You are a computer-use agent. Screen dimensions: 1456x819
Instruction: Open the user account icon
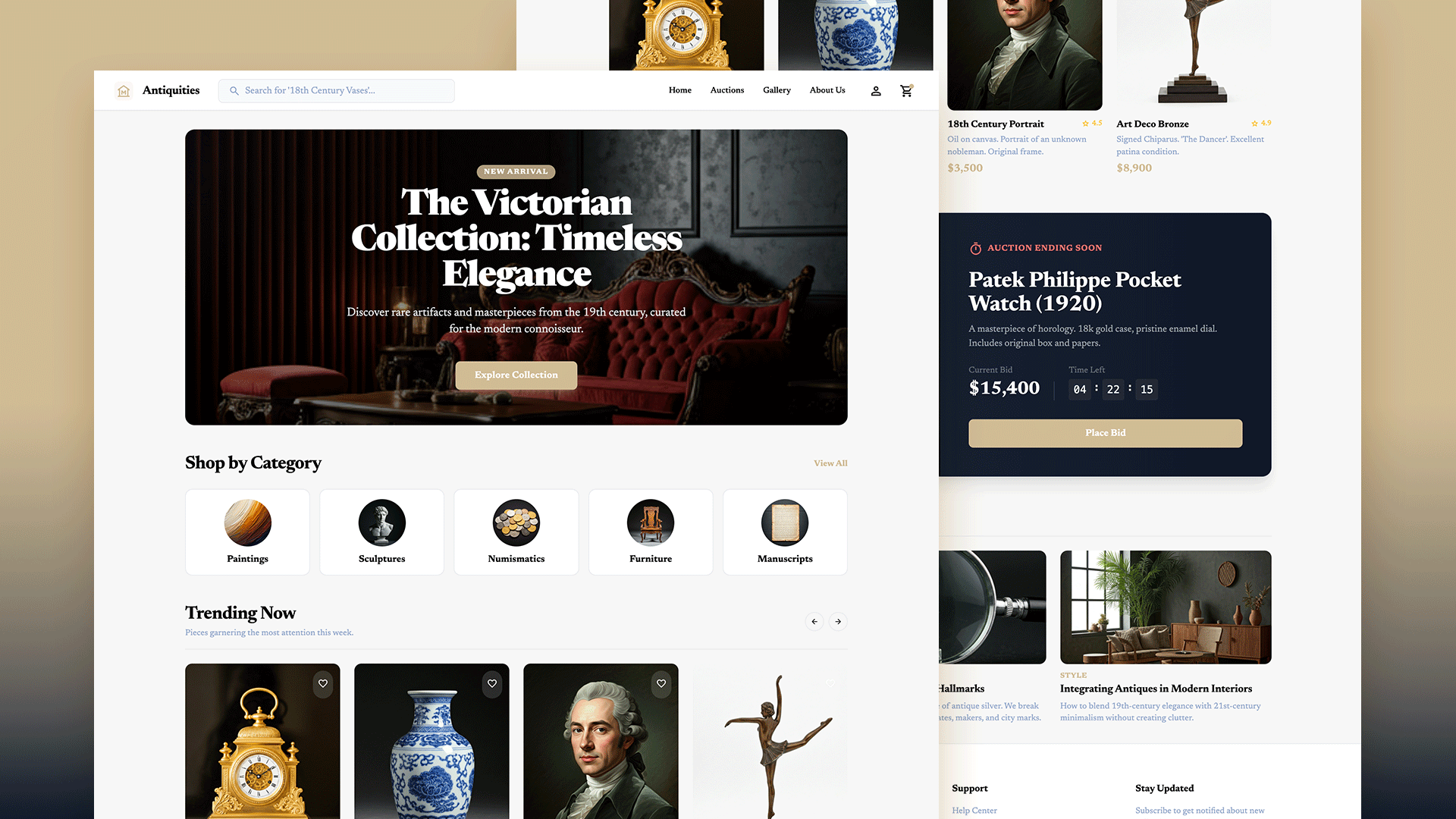[876, 91]
